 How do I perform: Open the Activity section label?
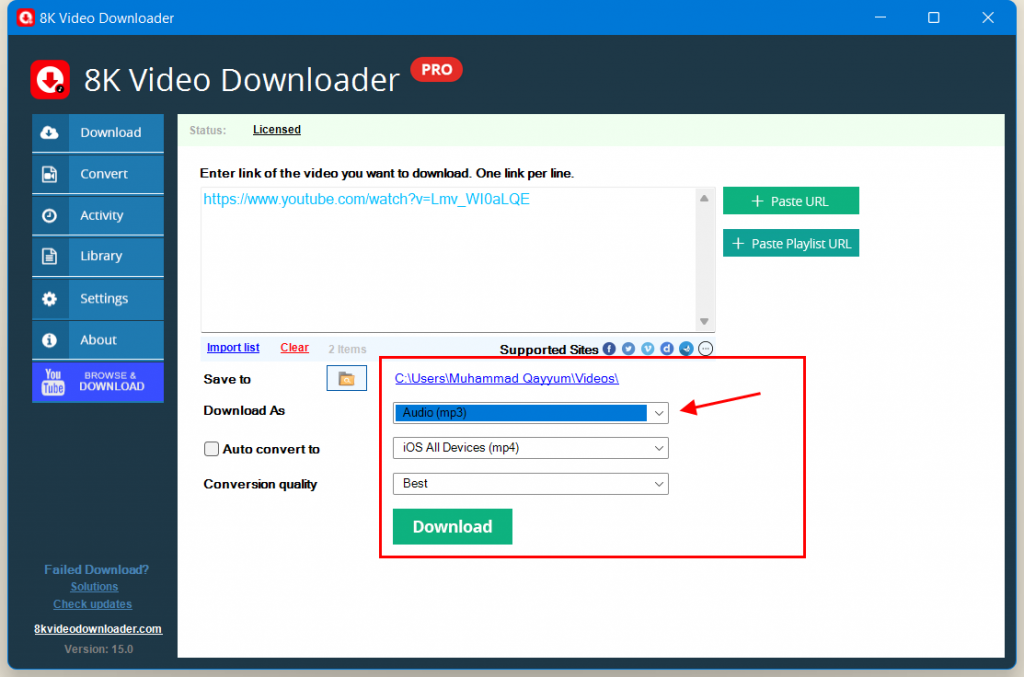click(101, 215)
